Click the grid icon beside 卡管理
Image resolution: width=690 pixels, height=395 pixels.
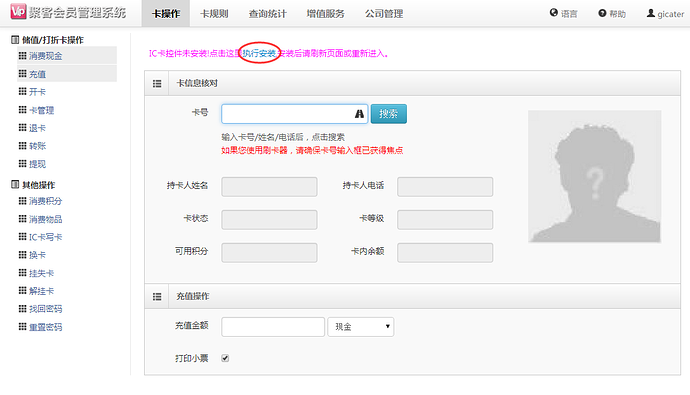coord(22,110)
